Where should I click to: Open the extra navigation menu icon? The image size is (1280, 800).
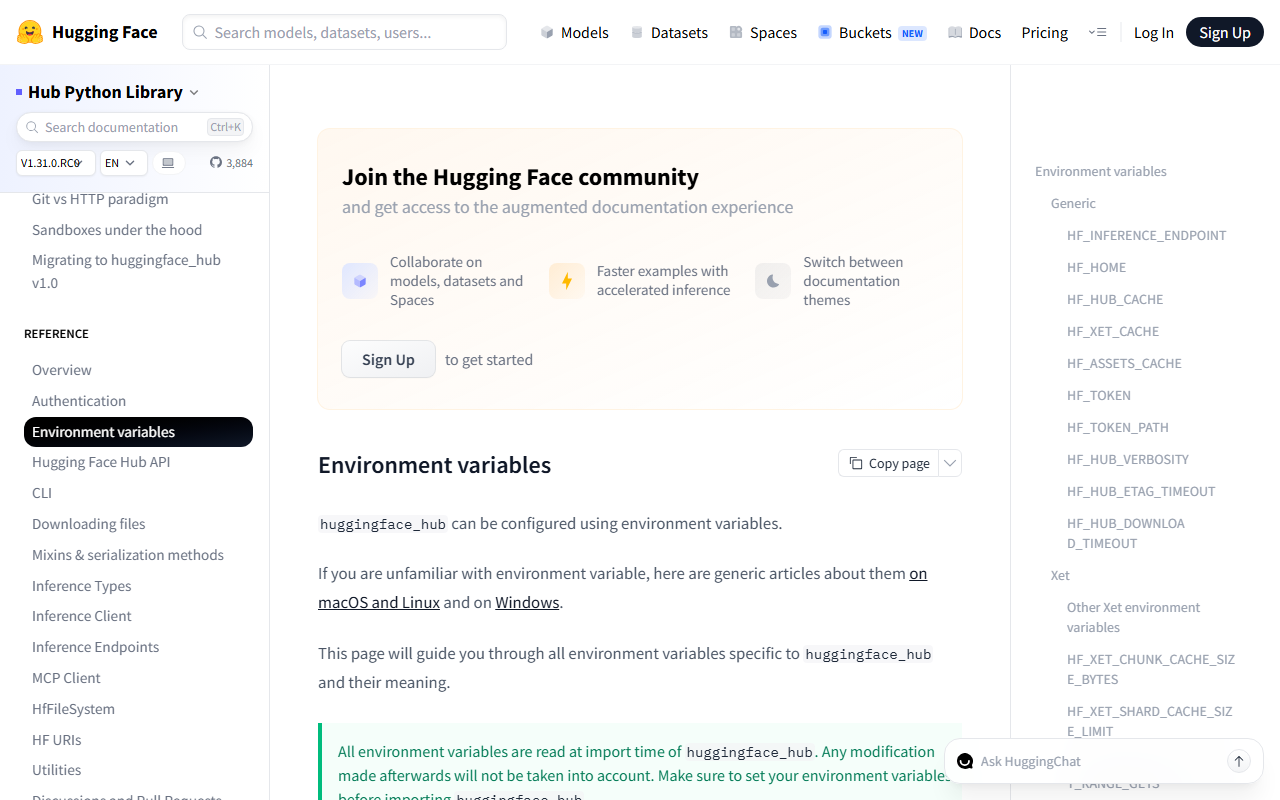1097,32
